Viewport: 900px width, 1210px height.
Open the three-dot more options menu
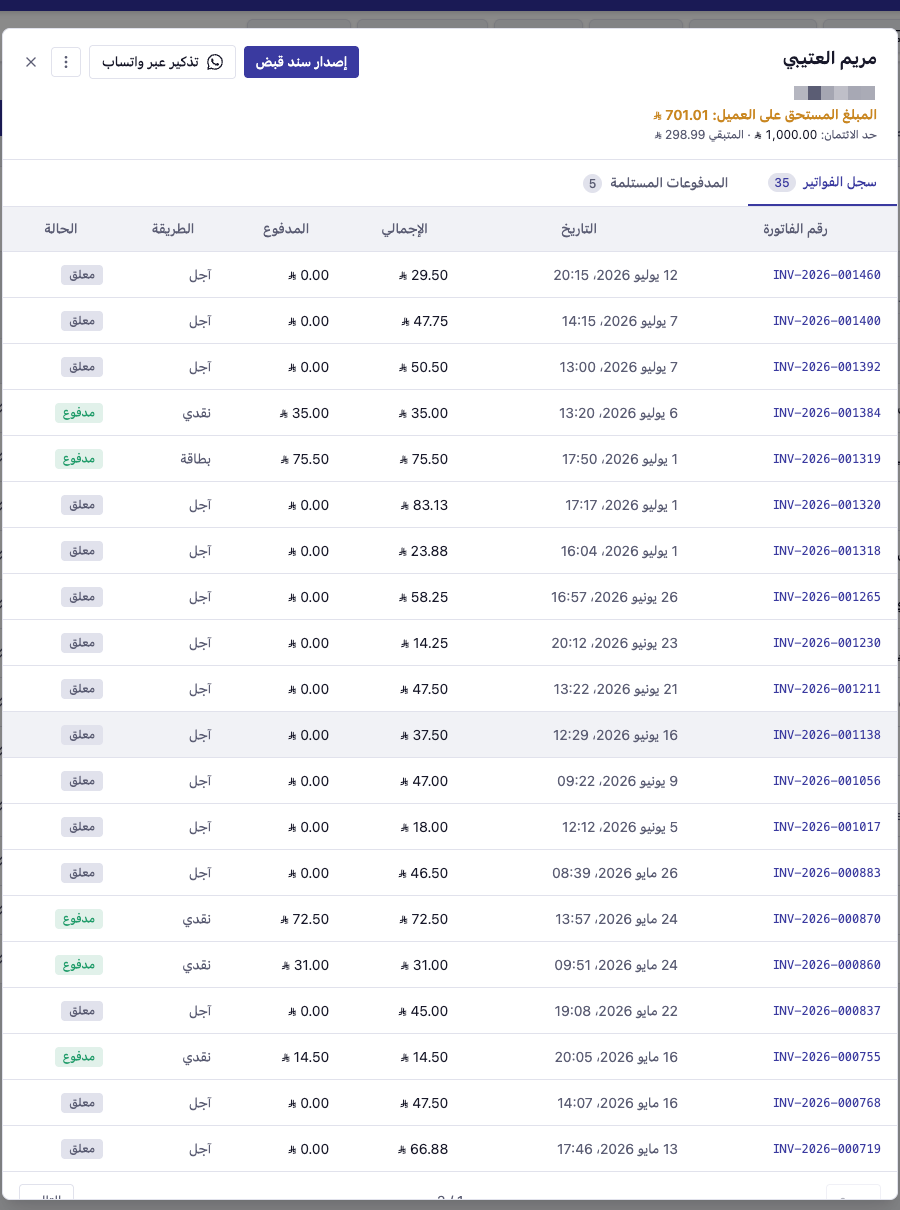(x=66, y=62)
